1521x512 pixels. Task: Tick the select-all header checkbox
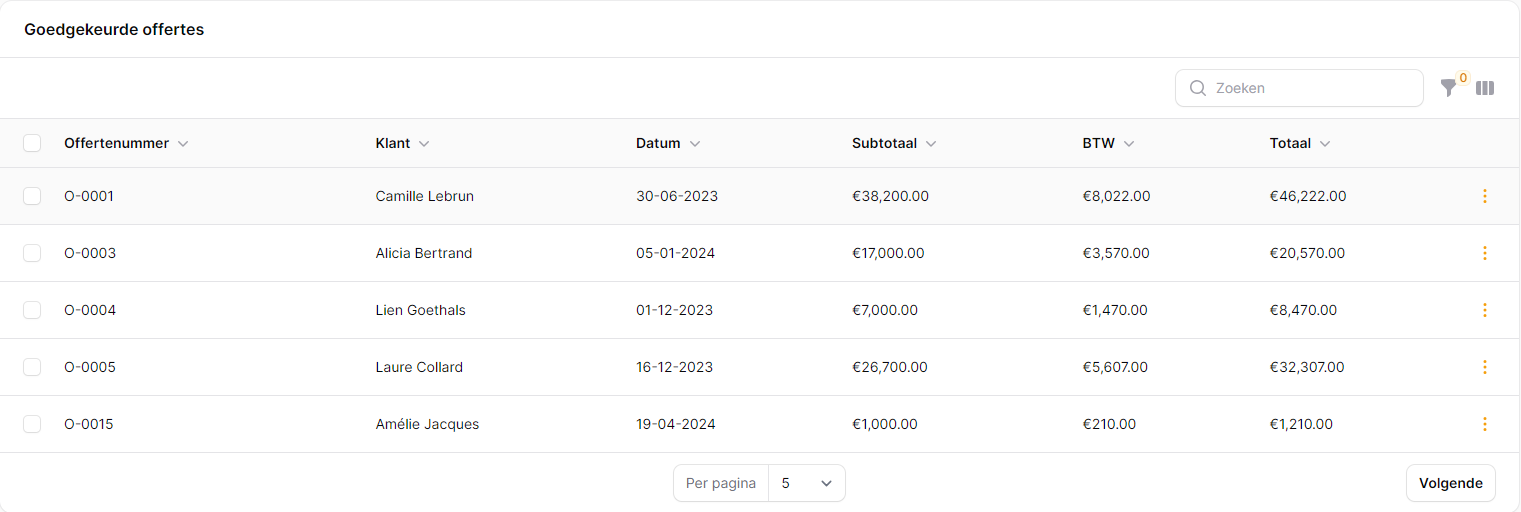[x=32, y=143]
